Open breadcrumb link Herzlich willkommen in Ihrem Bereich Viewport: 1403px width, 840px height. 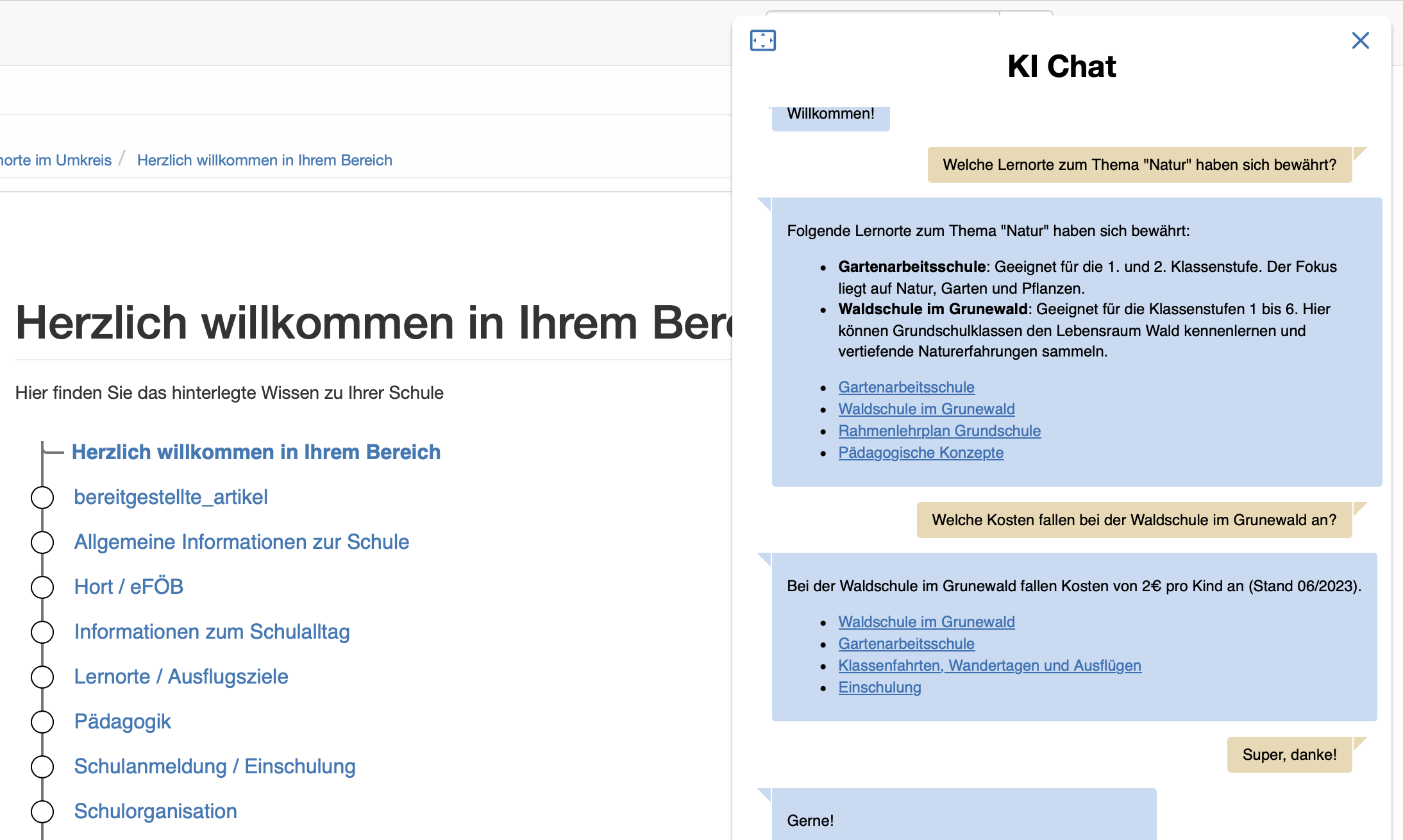click(x=264, y=160)
